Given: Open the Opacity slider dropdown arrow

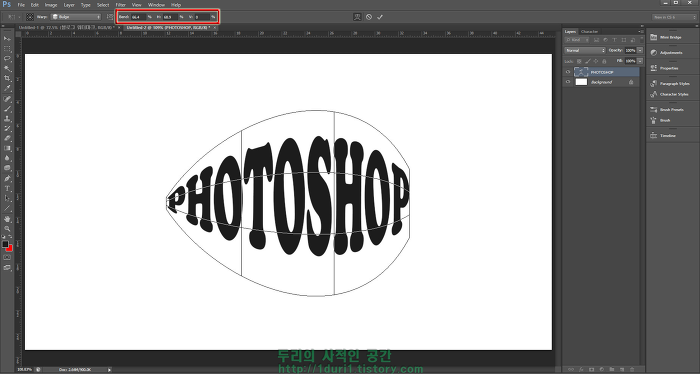Looking at the screenshot, I should click(x=640, y=50).
